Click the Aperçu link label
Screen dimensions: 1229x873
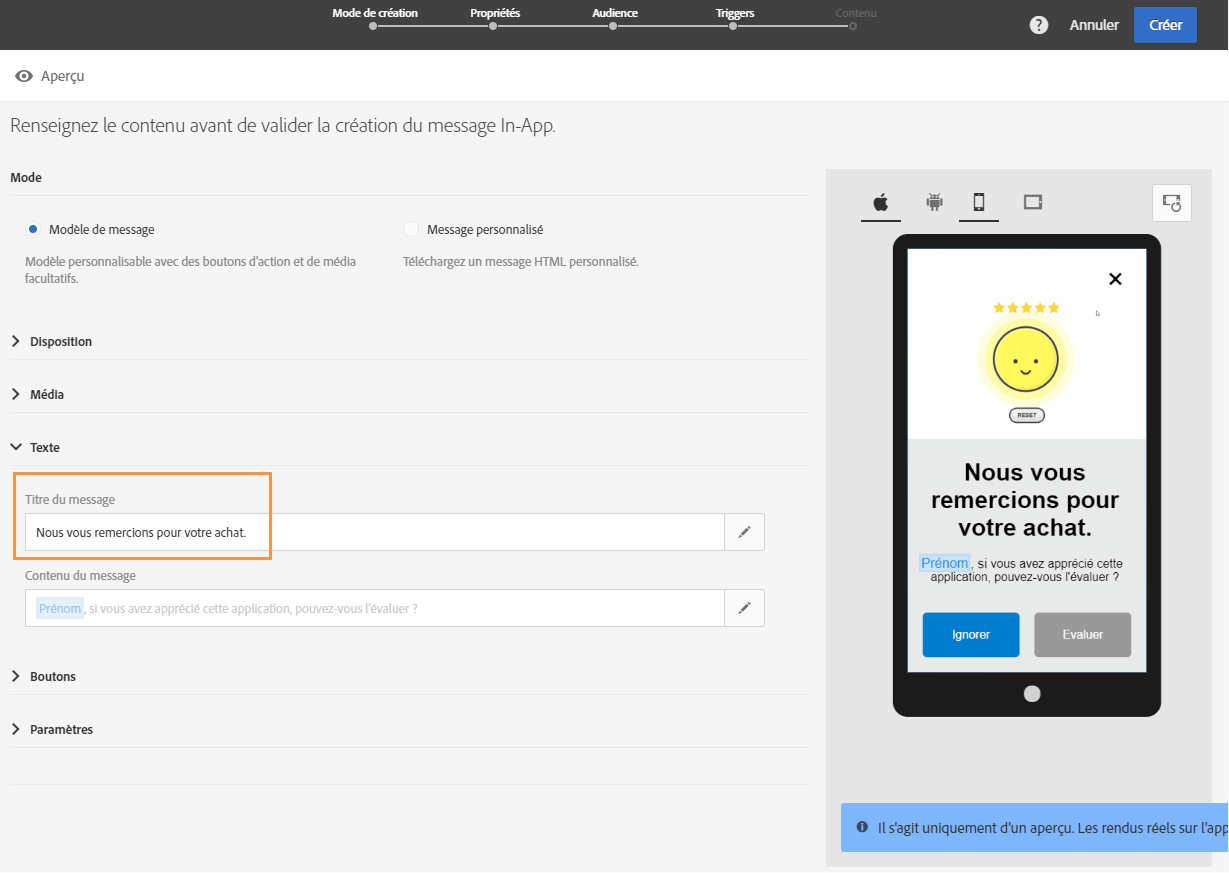(x=62, y=76)
